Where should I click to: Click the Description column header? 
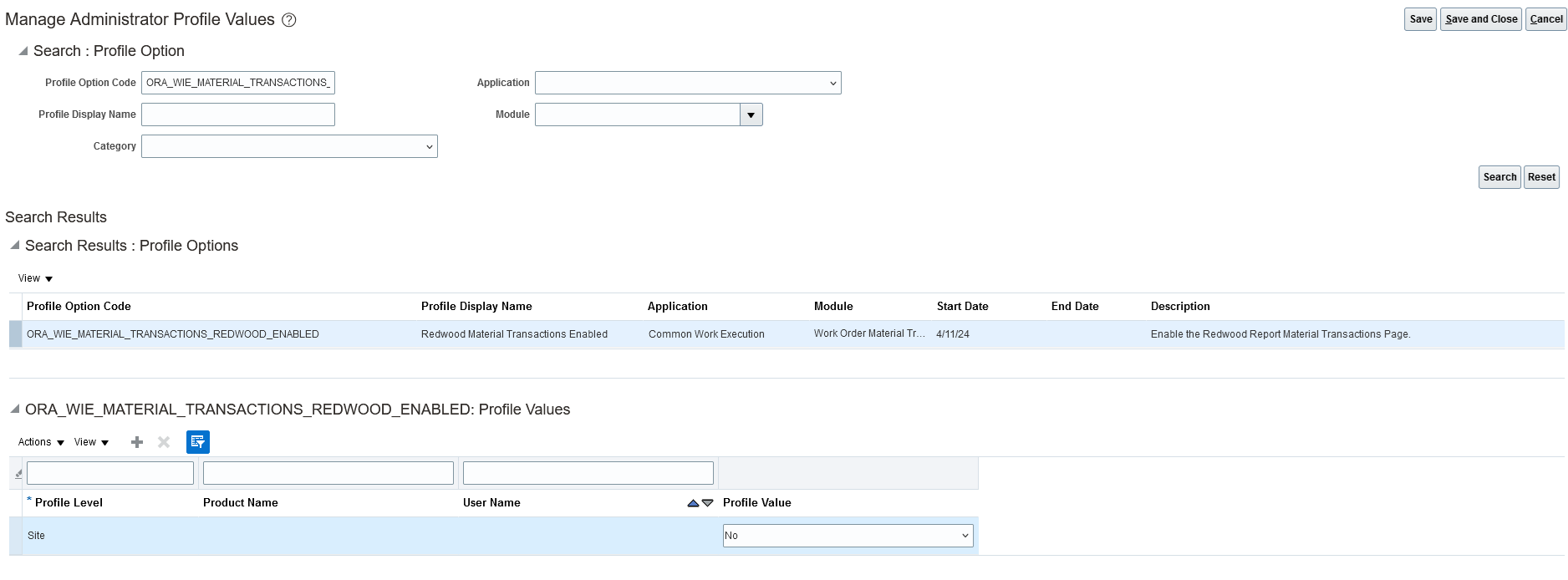point(1180,307)
